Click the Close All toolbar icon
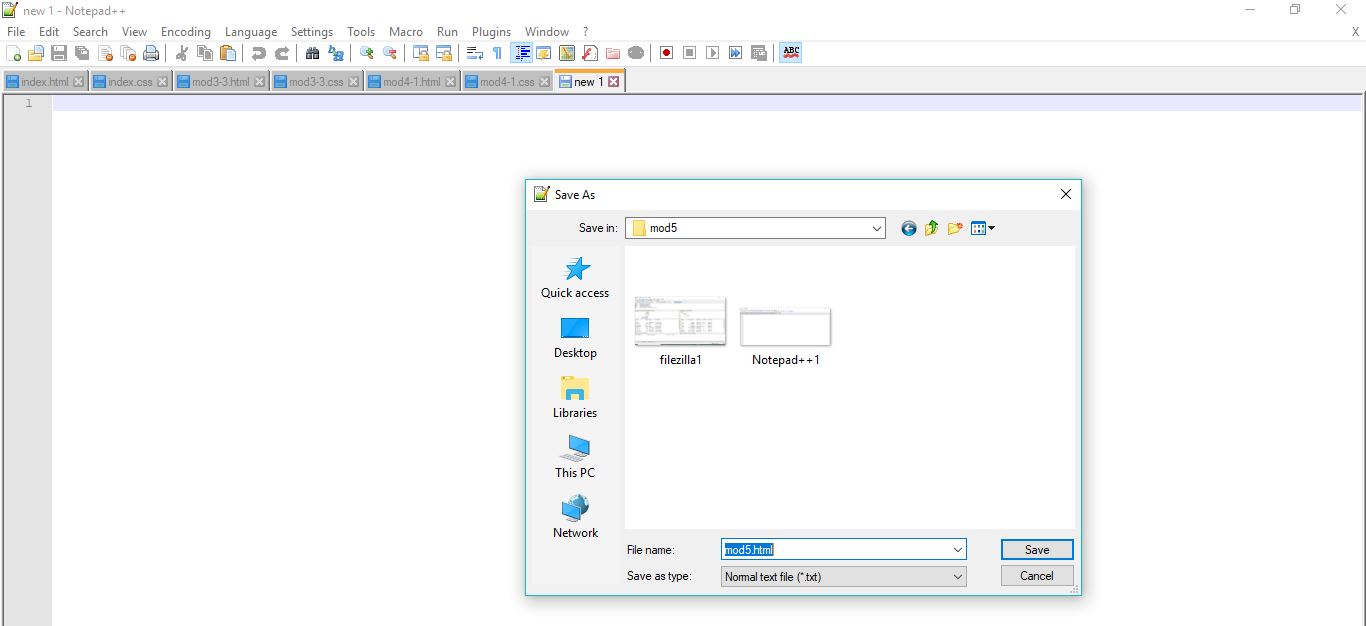The height and width of the screenshot is (626, 1366). 128,53
